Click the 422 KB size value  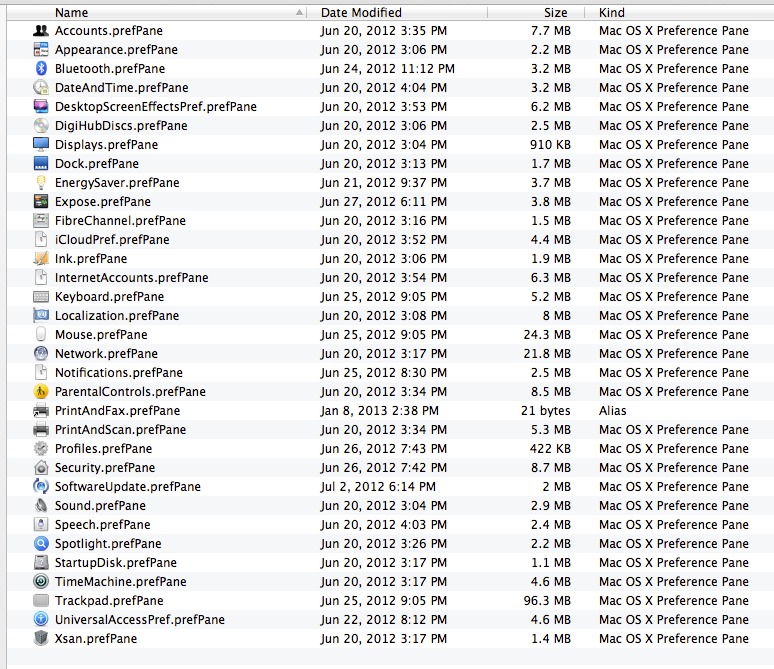[550, 449]
